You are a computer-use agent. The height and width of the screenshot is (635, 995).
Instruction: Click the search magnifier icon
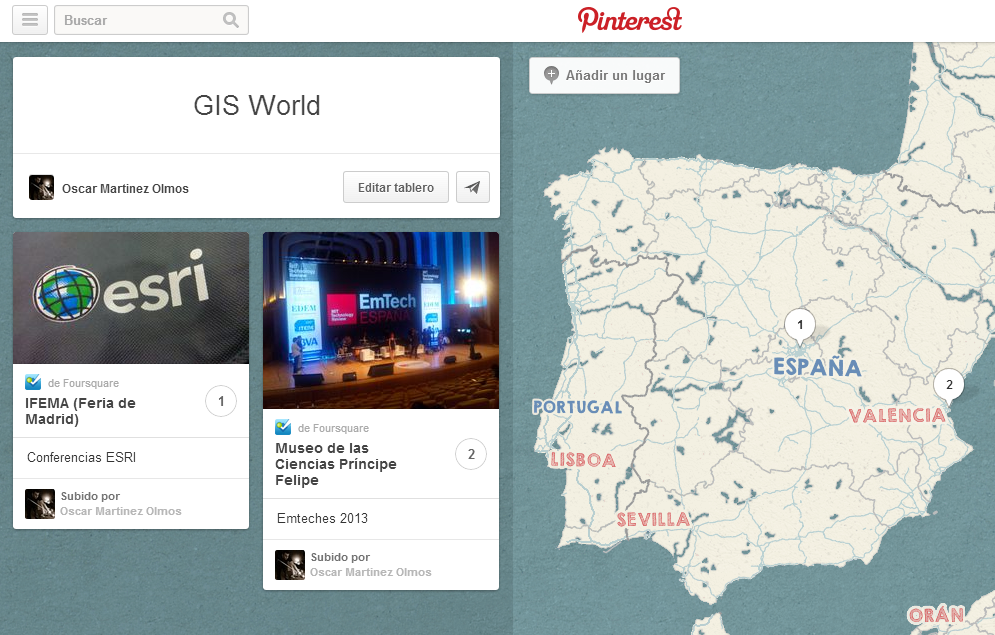click(231, 20)
